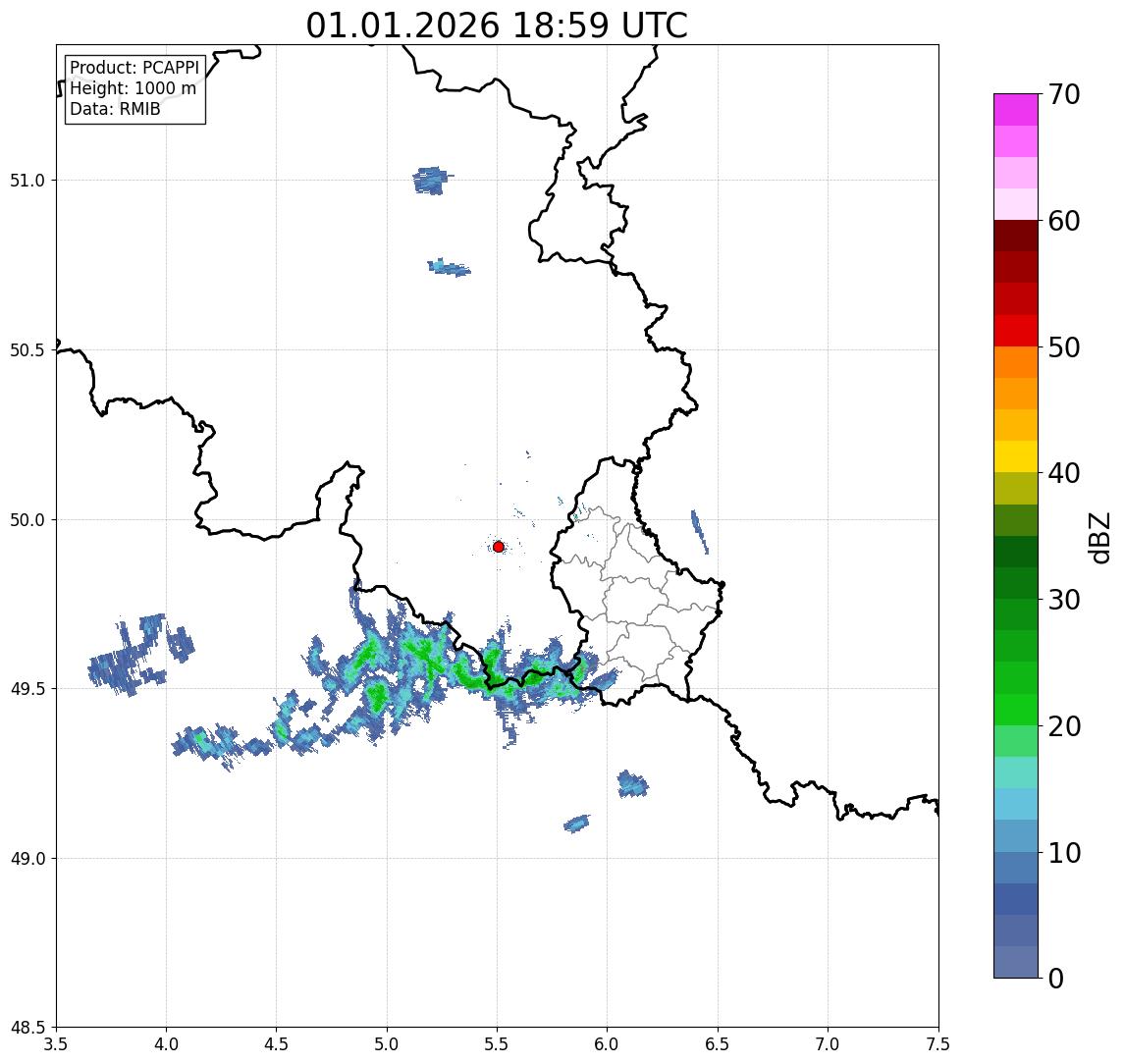
Task: Click the colorbar tick label 10
Action: point(1063,853)
